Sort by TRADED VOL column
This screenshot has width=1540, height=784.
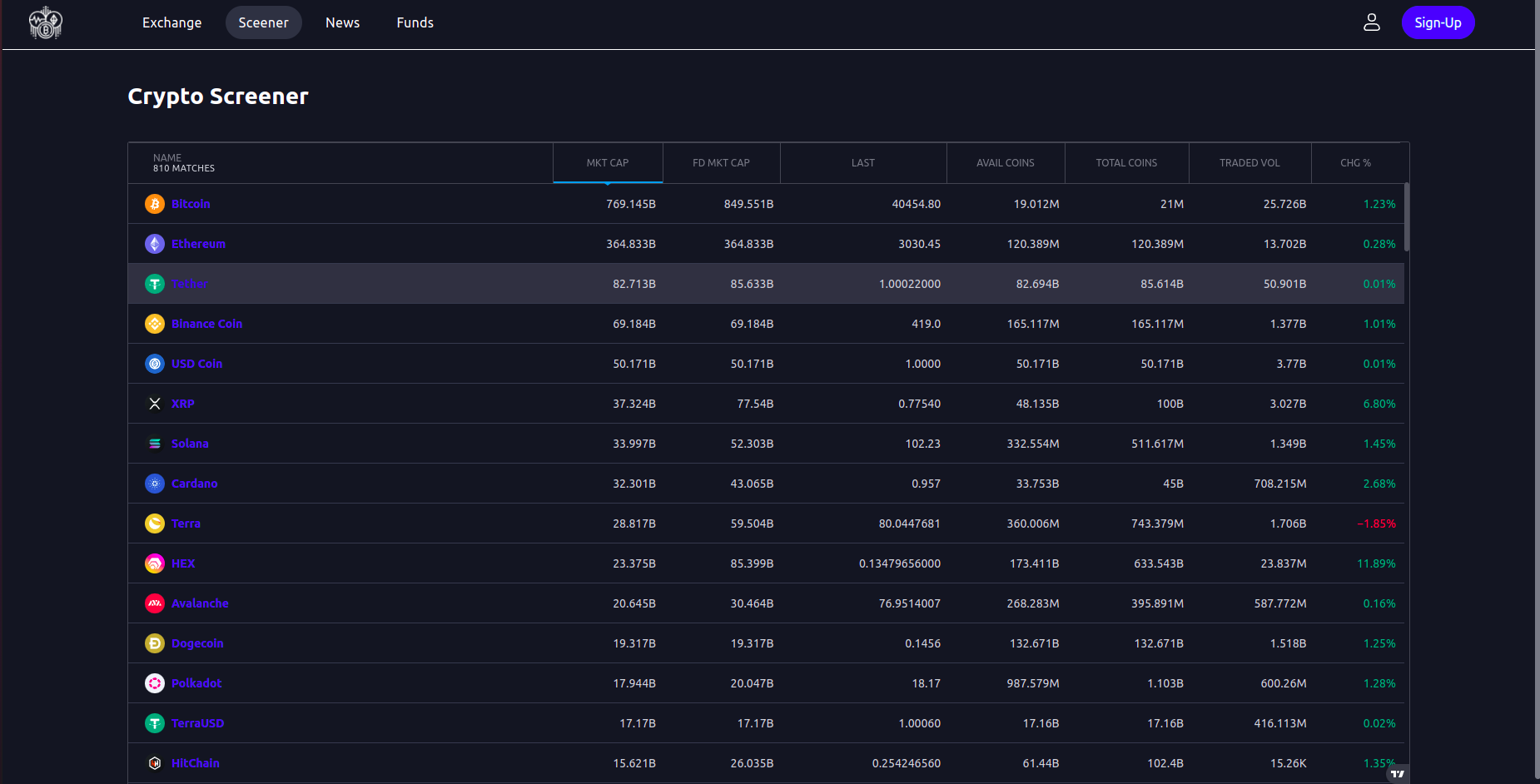pos(1249,163)
